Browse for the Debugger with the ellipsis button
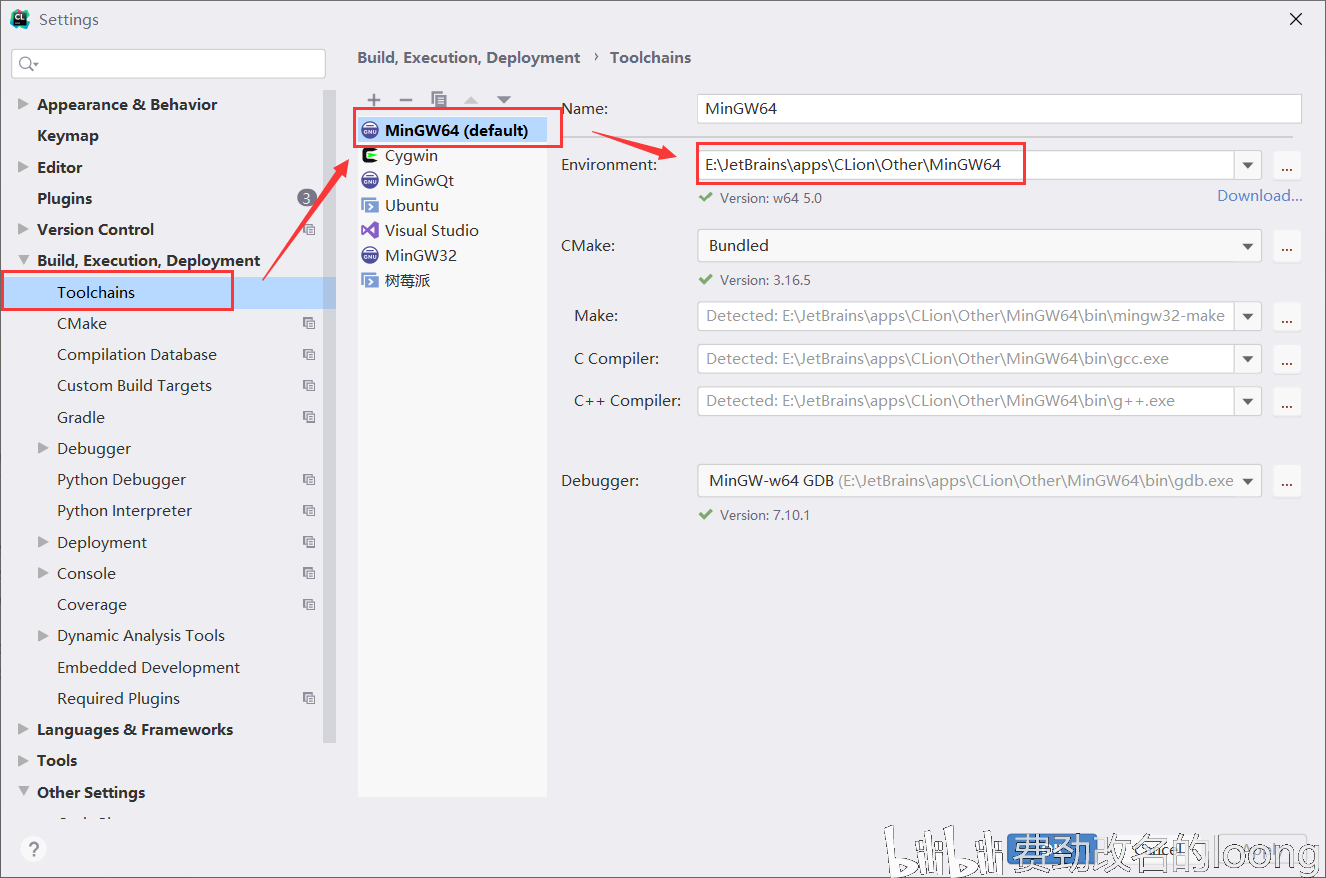Screen dimensions: 1326x878 (1287, 481)
